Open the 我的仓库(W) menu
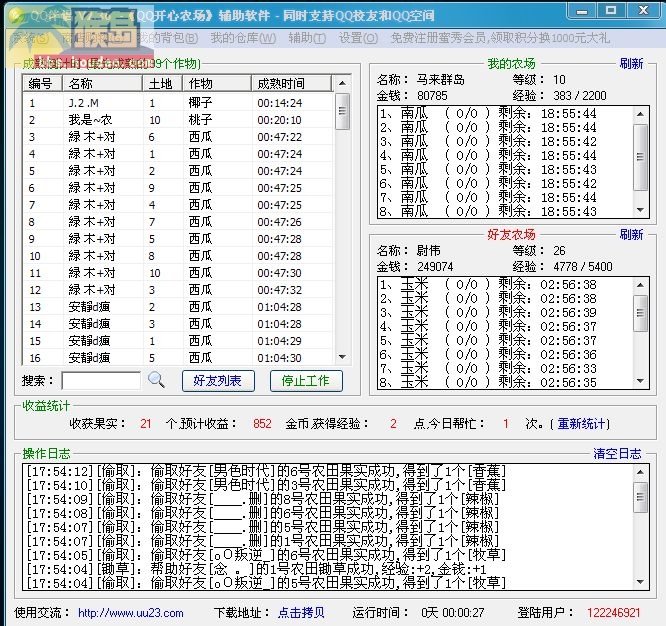This screenshot has height=626, width=666. pyautogui.click(x=243, y=38)
